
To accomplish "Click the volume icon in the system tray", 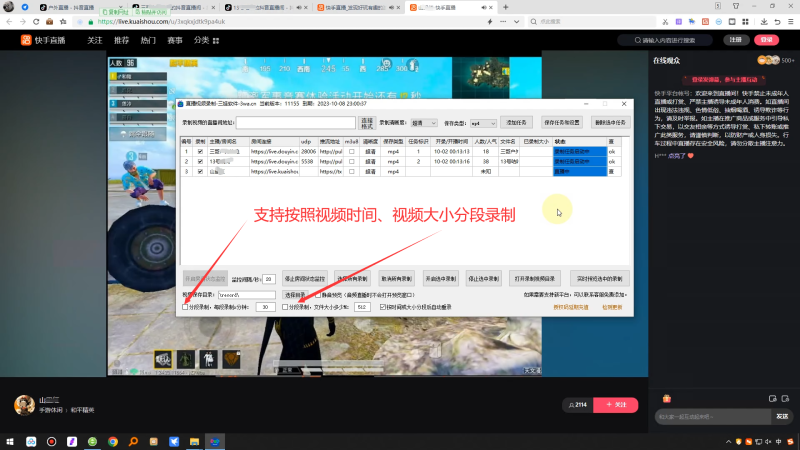I will [x=768, y=442].
